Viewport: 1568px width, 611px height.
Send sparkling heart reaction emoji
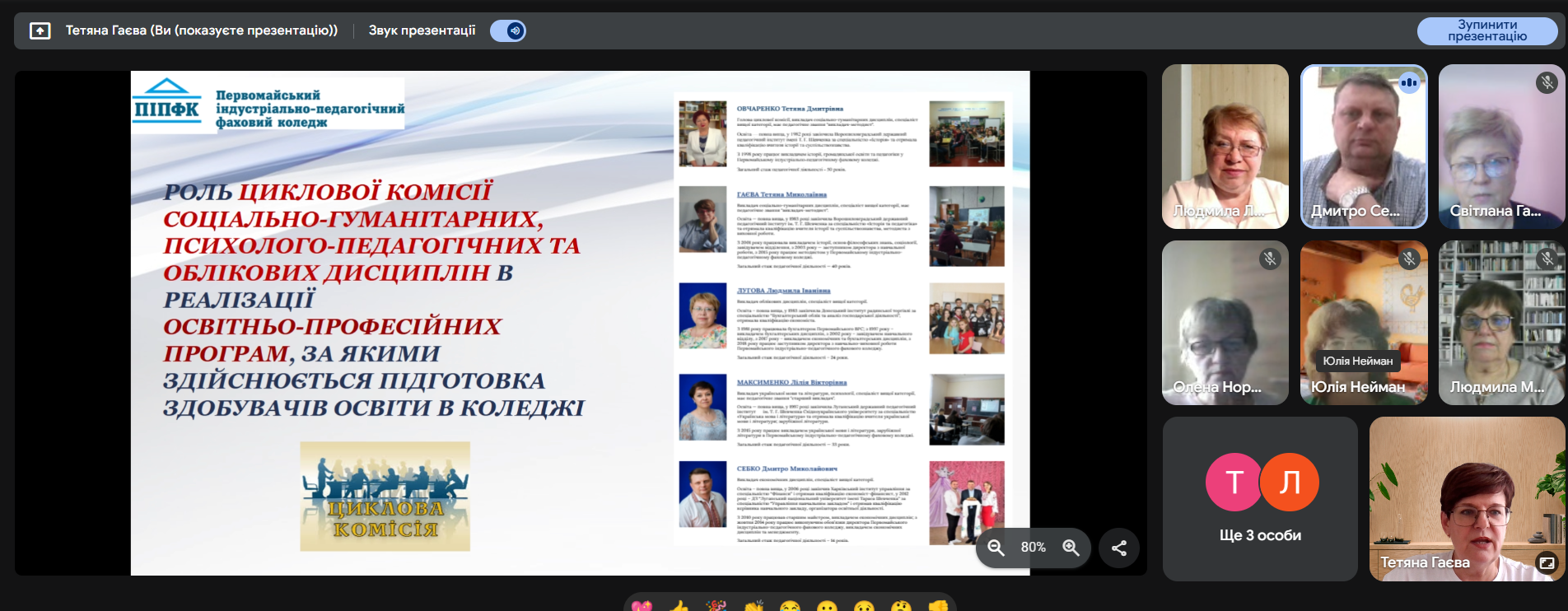pyautogui.click(x=642, y=606)
